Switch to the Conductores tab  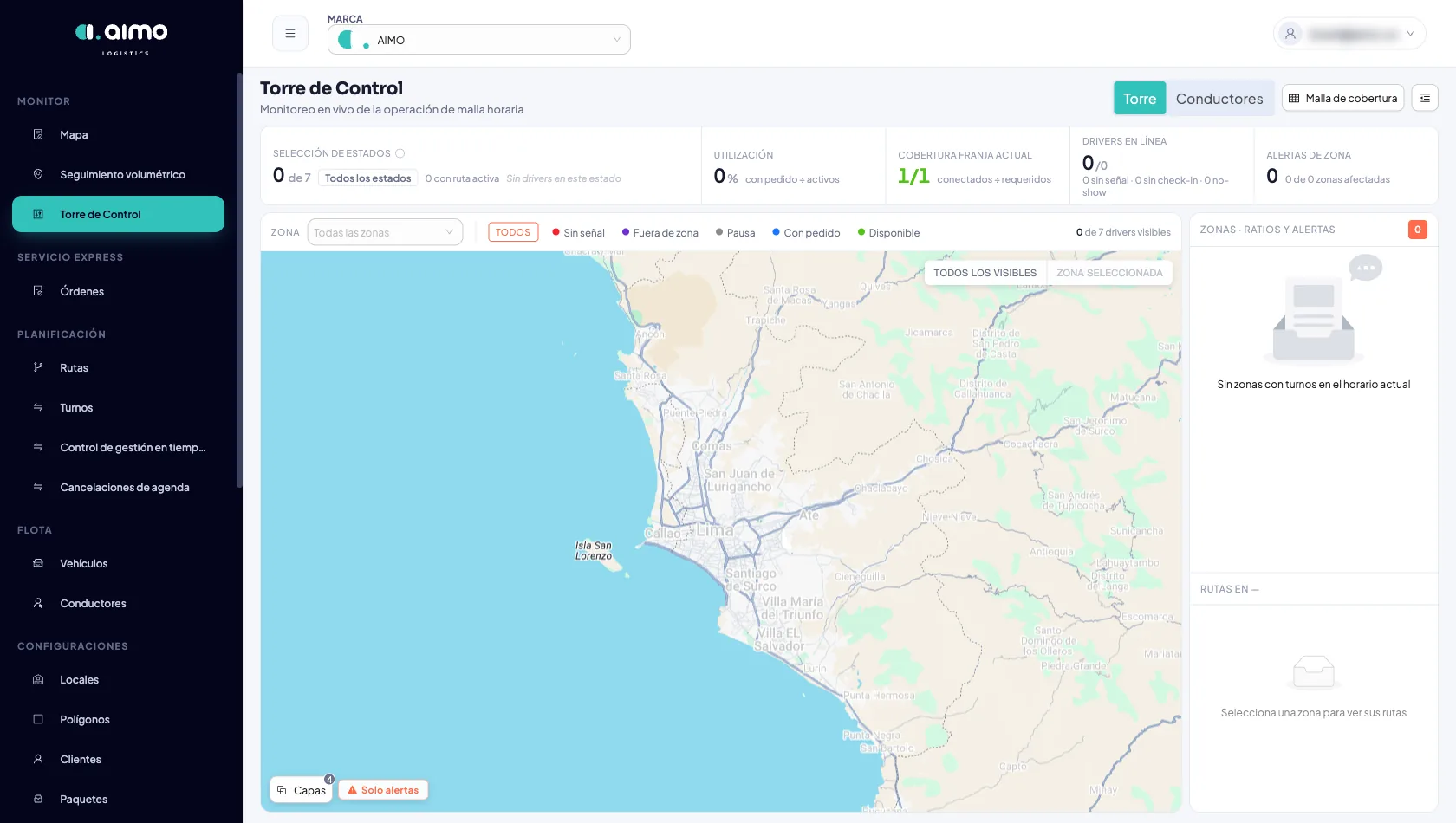click(x=1219, y=99)
